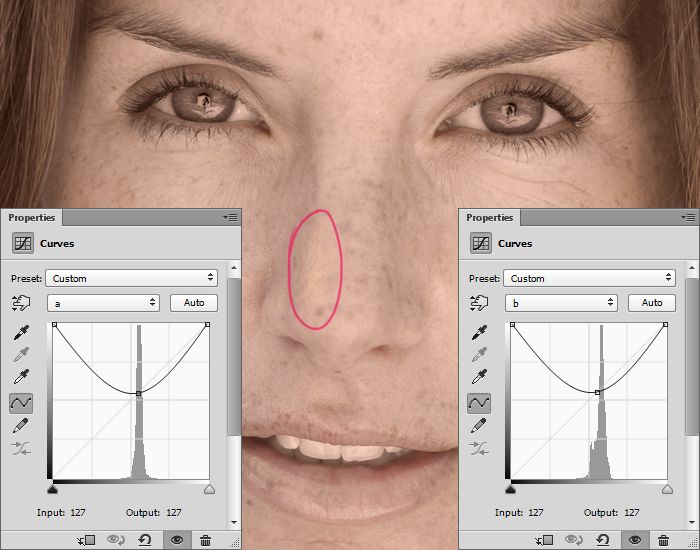Pick the on-image adjustment hand tool in left panel
The image size is (700, 550).
[20, 303]
